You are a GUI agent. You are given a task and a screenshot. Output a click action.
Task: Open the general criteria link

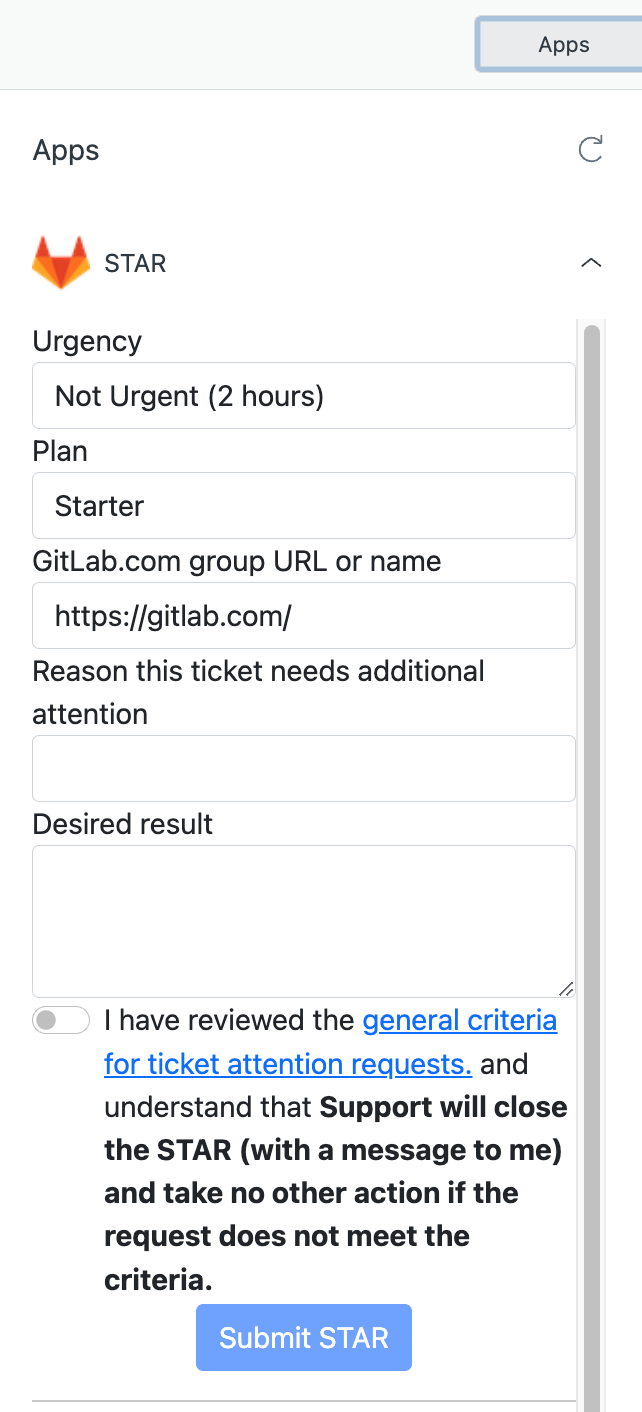pyautogui.click(x=460, y=1020)
